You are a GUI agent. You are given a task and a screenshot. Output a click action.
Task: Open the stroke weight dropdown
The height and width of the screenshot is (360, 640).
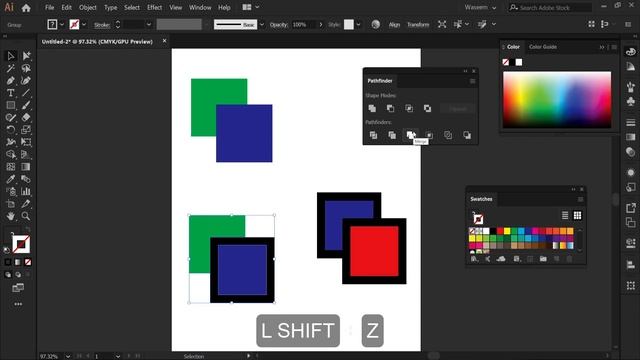(149, 24)
